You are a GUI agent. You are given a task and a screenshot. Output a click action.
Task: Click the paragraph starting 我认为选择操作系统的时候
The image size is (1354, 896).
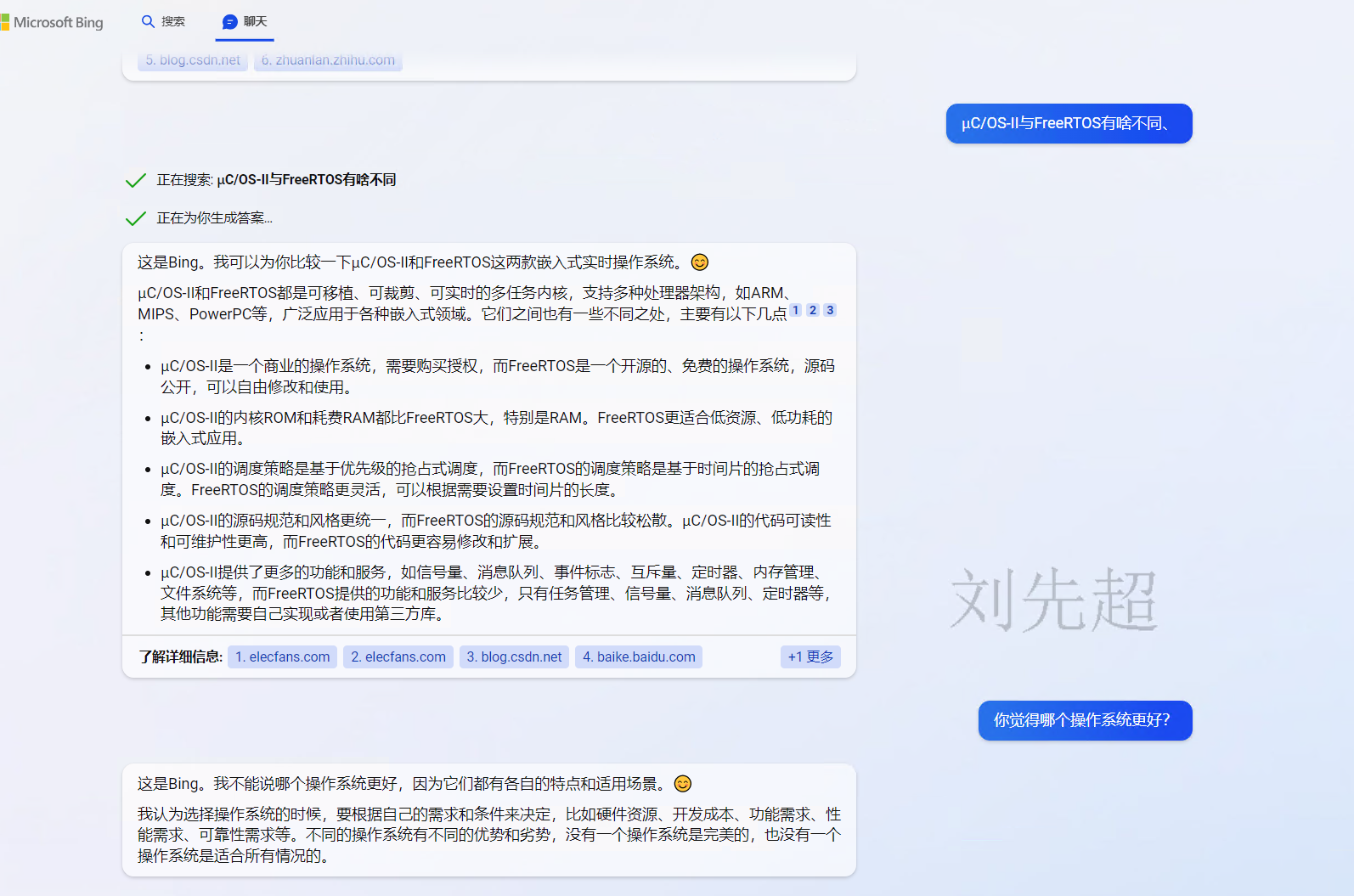click(489, 836)
